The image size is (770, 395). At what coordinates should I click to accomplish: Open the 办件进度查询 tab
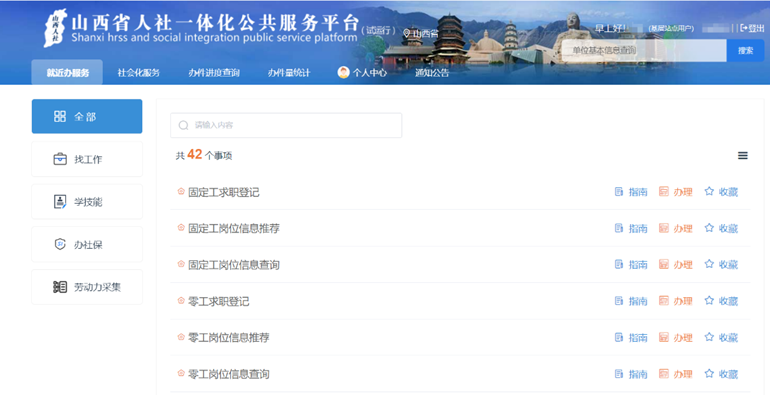[x=214, y=73]
